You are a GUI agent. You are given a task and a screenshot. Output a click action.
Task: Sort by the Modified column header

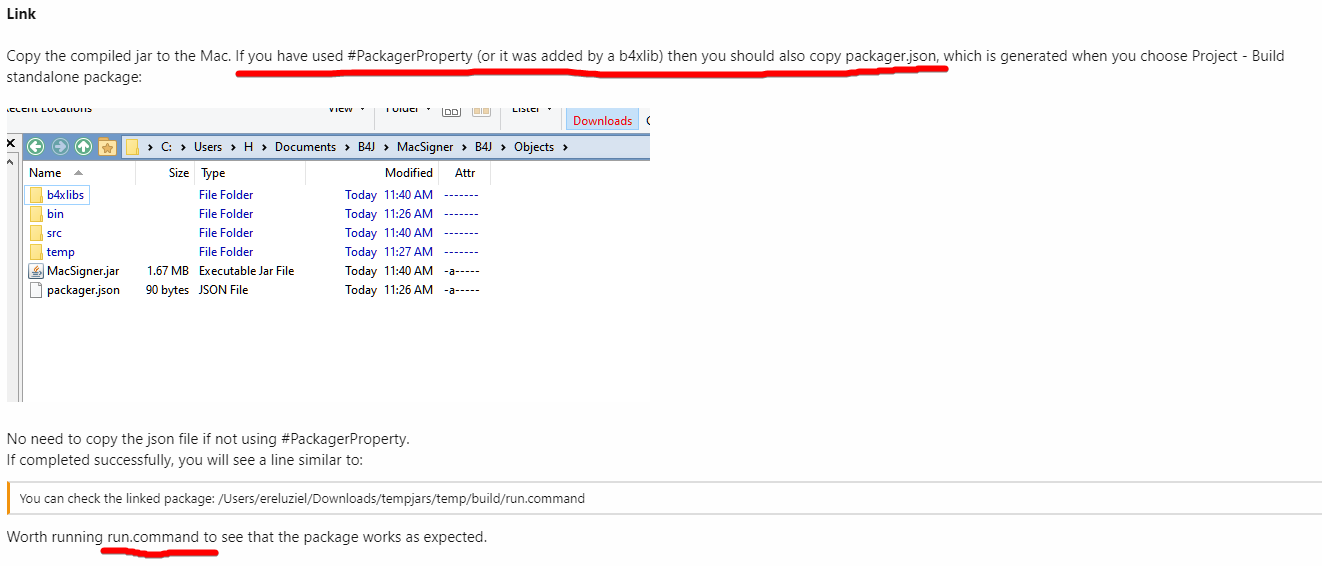point(409,173)
